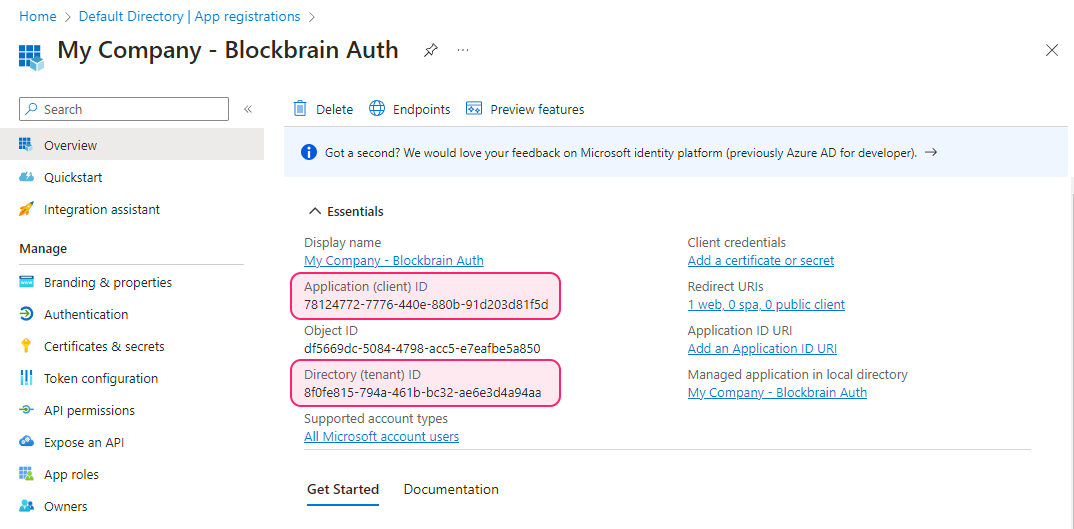The height and width of the screenshot is (529, 1074).
Task: Click Add an Application ID URI link
Action: point(762,348)
